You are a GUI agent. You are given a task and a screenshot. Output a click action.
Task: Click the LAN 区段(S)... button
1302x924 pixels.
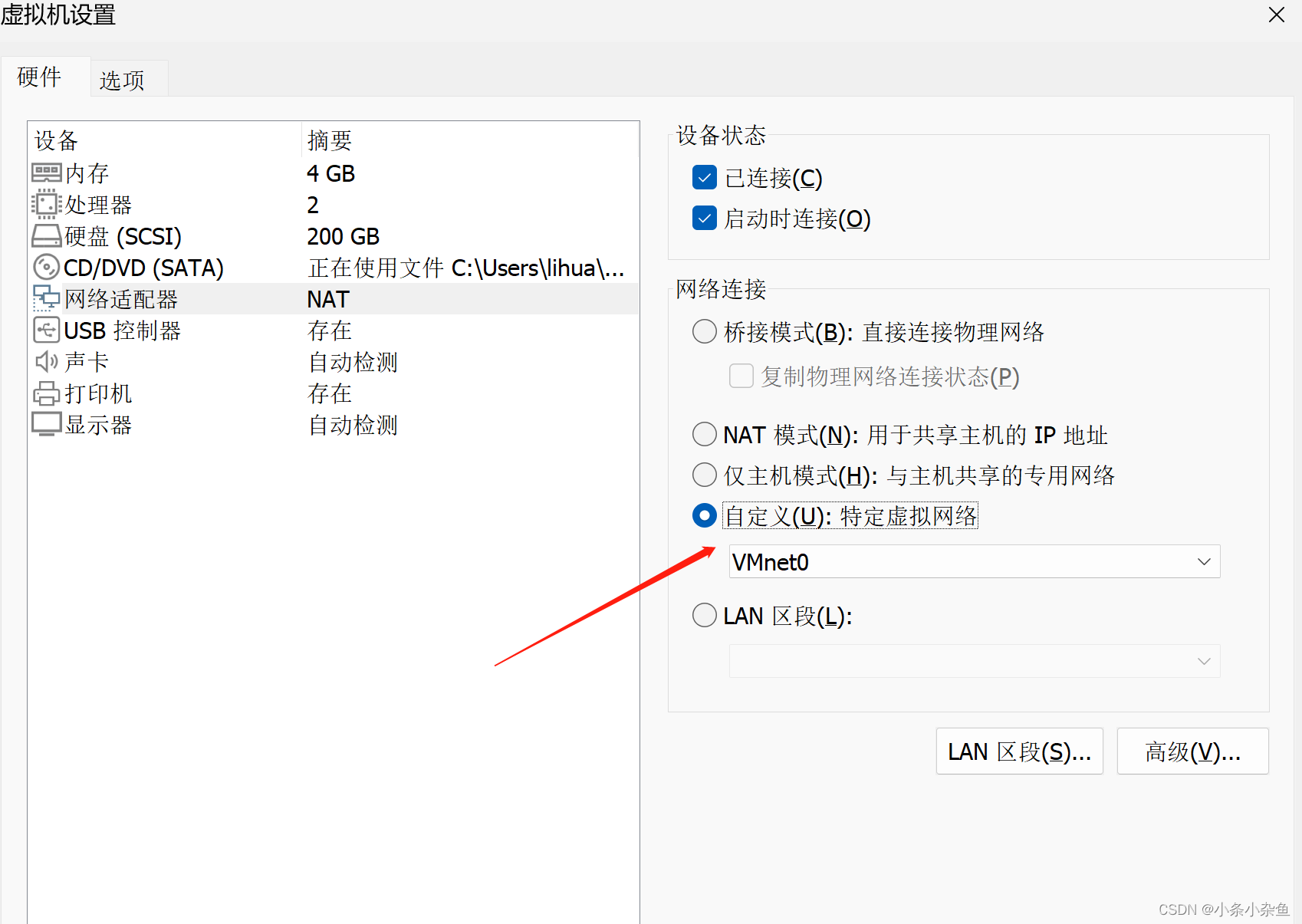tap(1020, 751)
